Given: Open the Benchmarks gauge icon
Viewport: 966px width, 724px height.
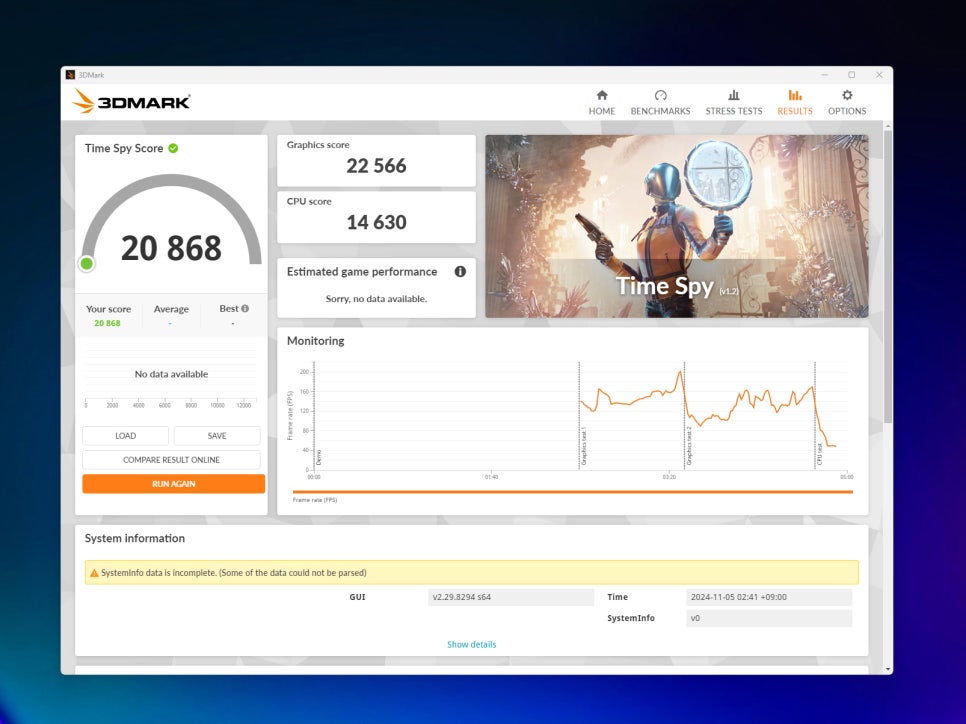Looking at the screenshot, I should [660, 95].
